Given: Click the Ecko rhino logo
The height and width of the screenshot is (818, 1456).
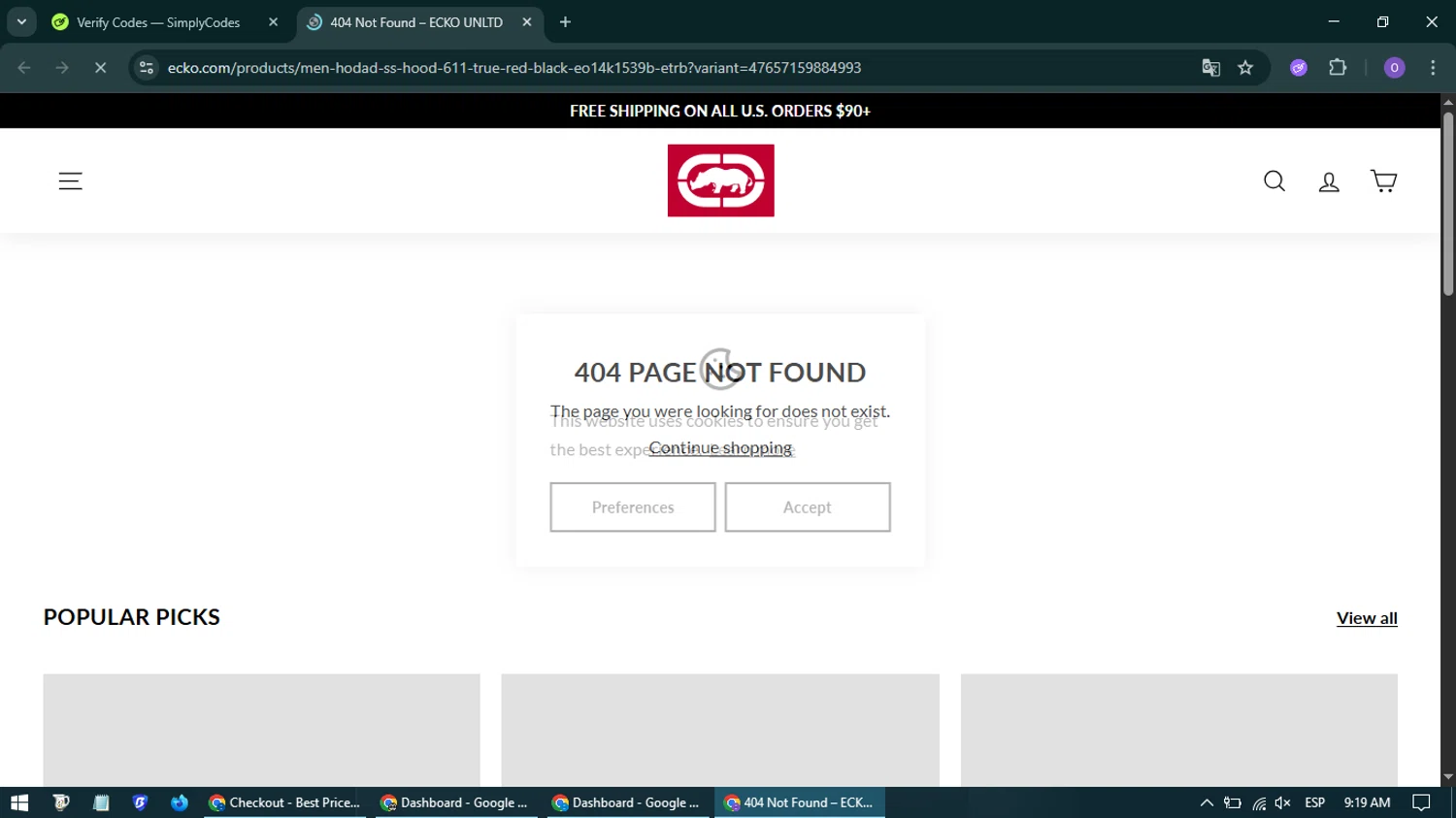Looking at the screenshot, I should coord(720,180).
